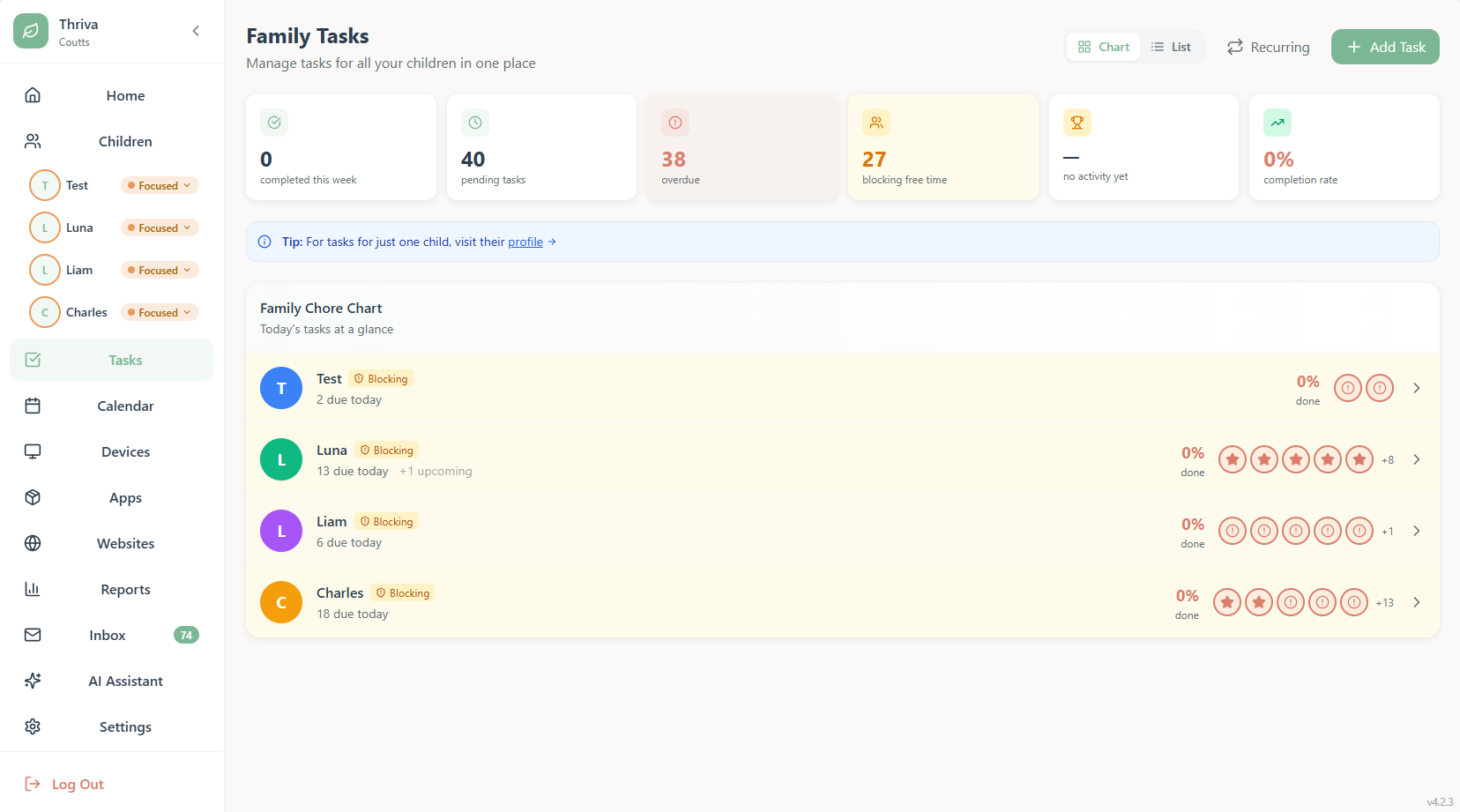Open Charles's Focused mode dropdown
1460x812 pixels.
[160, 312]
